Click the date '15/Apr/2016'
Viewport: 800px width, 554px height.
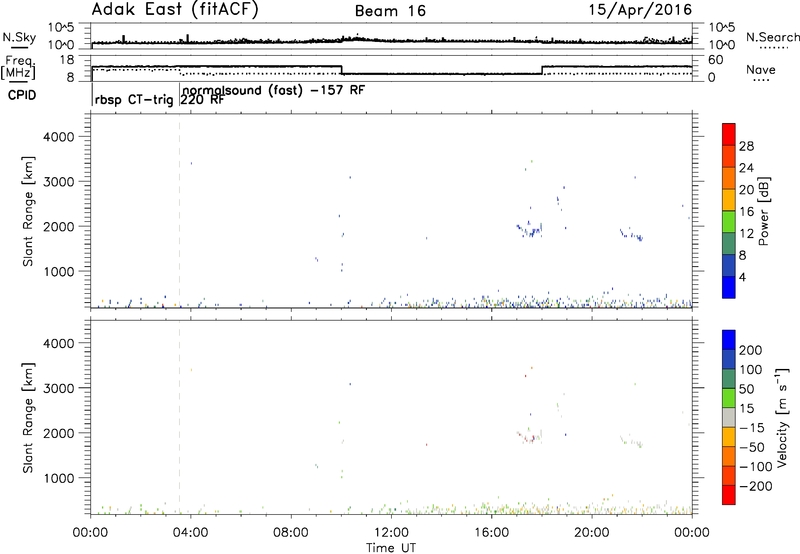pos(640,10)
